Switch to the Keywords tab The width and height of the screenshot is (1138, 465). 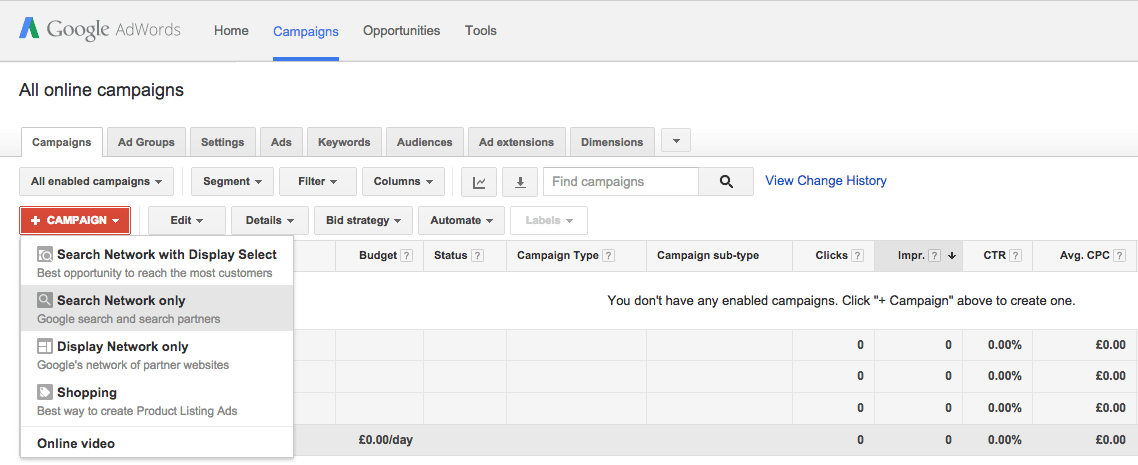coord(344,142)
